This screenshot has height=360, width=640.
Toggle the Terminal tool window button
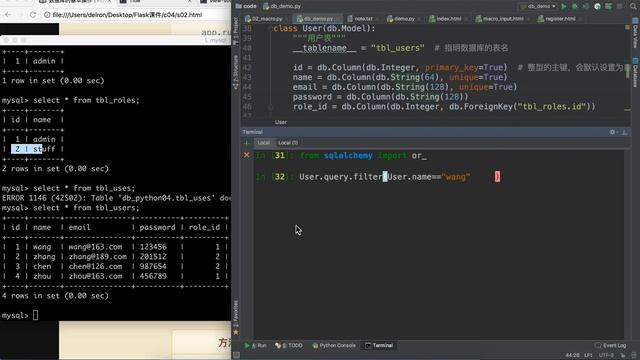[379, 345]
